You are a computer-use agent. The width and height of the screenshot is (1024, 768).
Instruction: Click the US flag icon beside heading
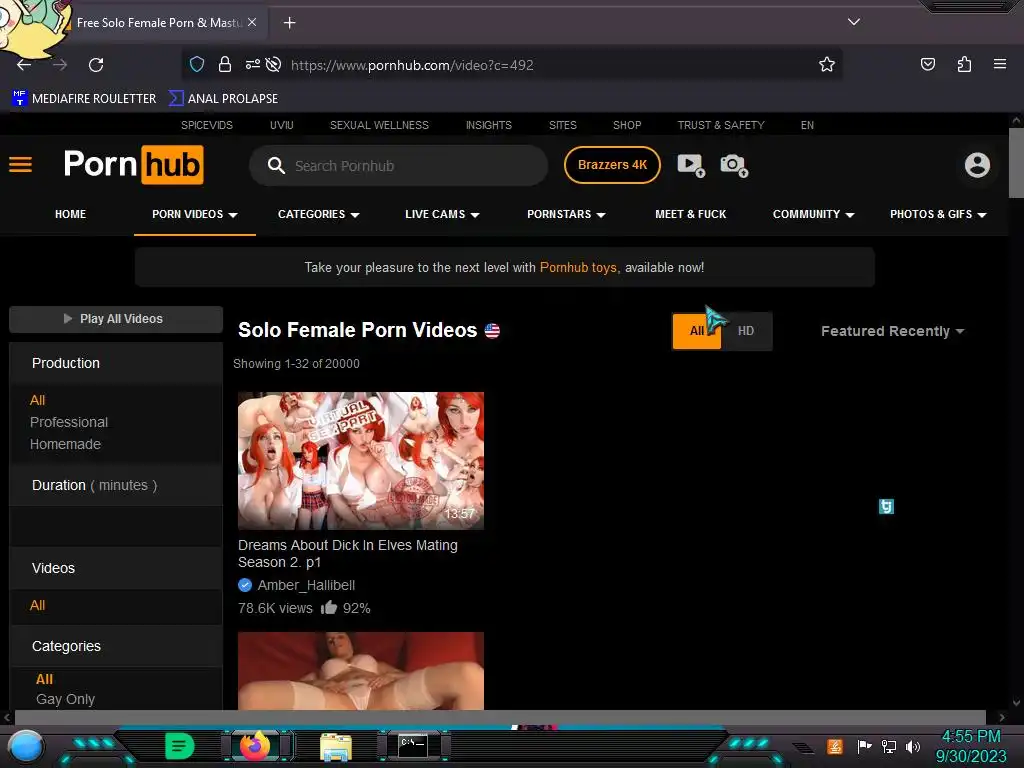click(x=492, y=331)
